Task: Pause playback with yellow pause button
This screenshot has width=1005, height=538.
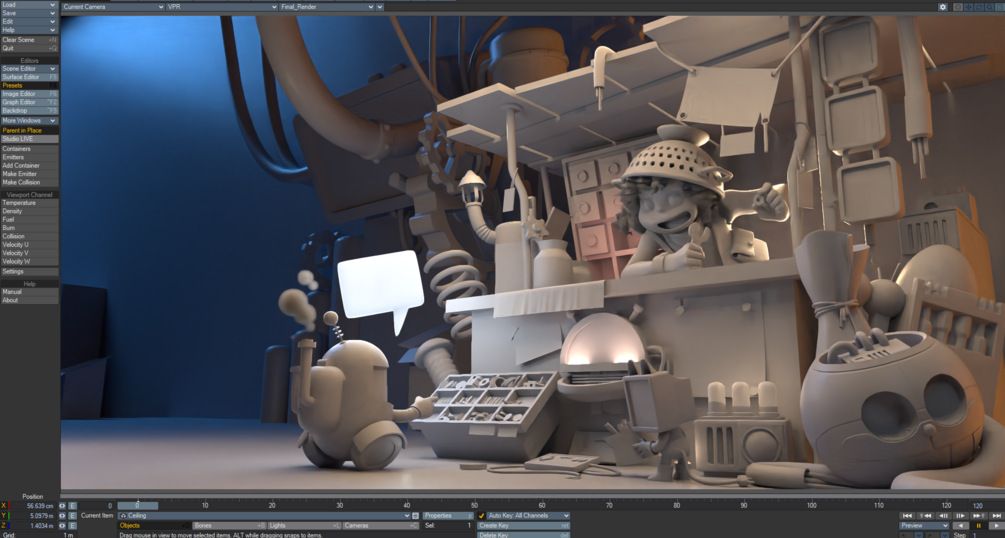Action: pos(979,526)
